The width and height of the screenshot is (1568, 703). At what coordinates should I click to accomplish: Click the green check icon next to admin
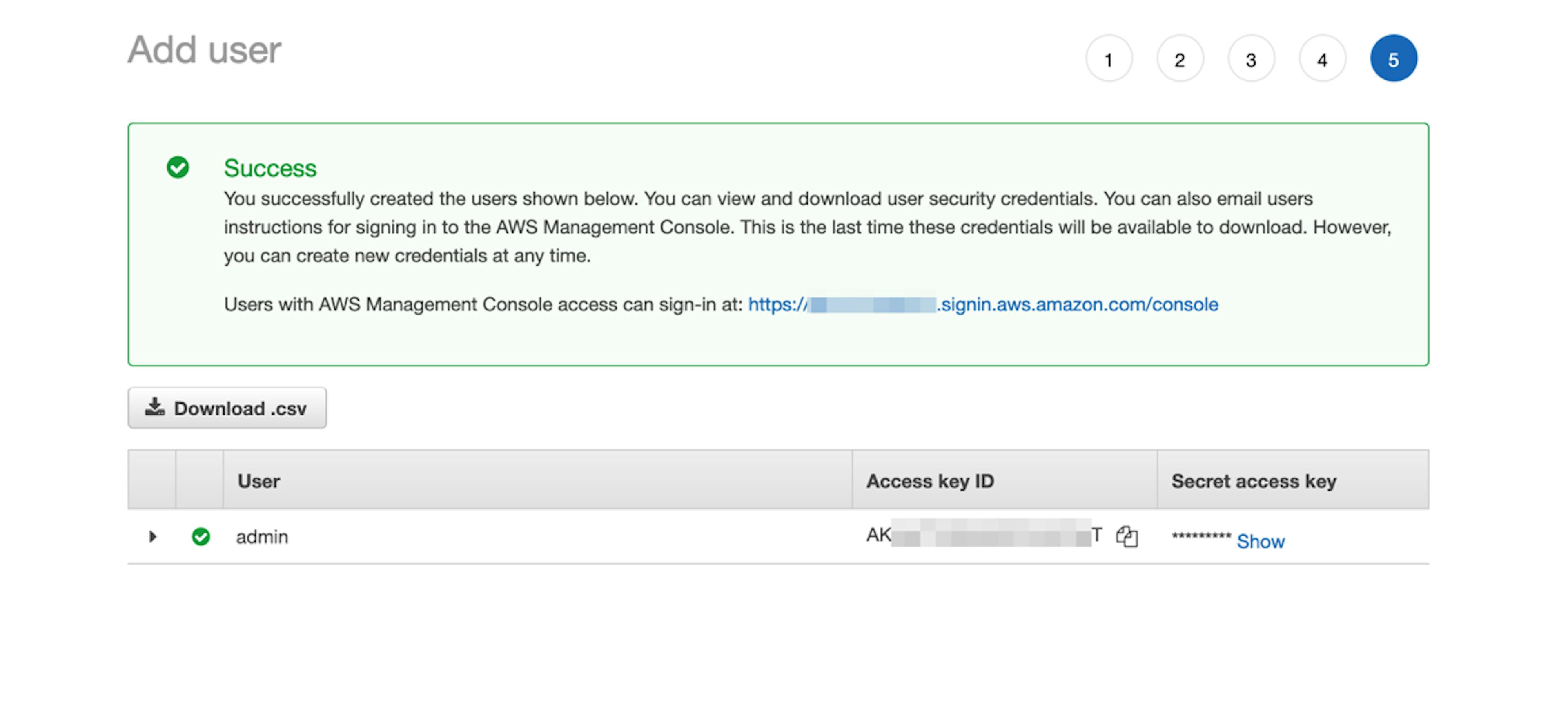click(200, 536)
